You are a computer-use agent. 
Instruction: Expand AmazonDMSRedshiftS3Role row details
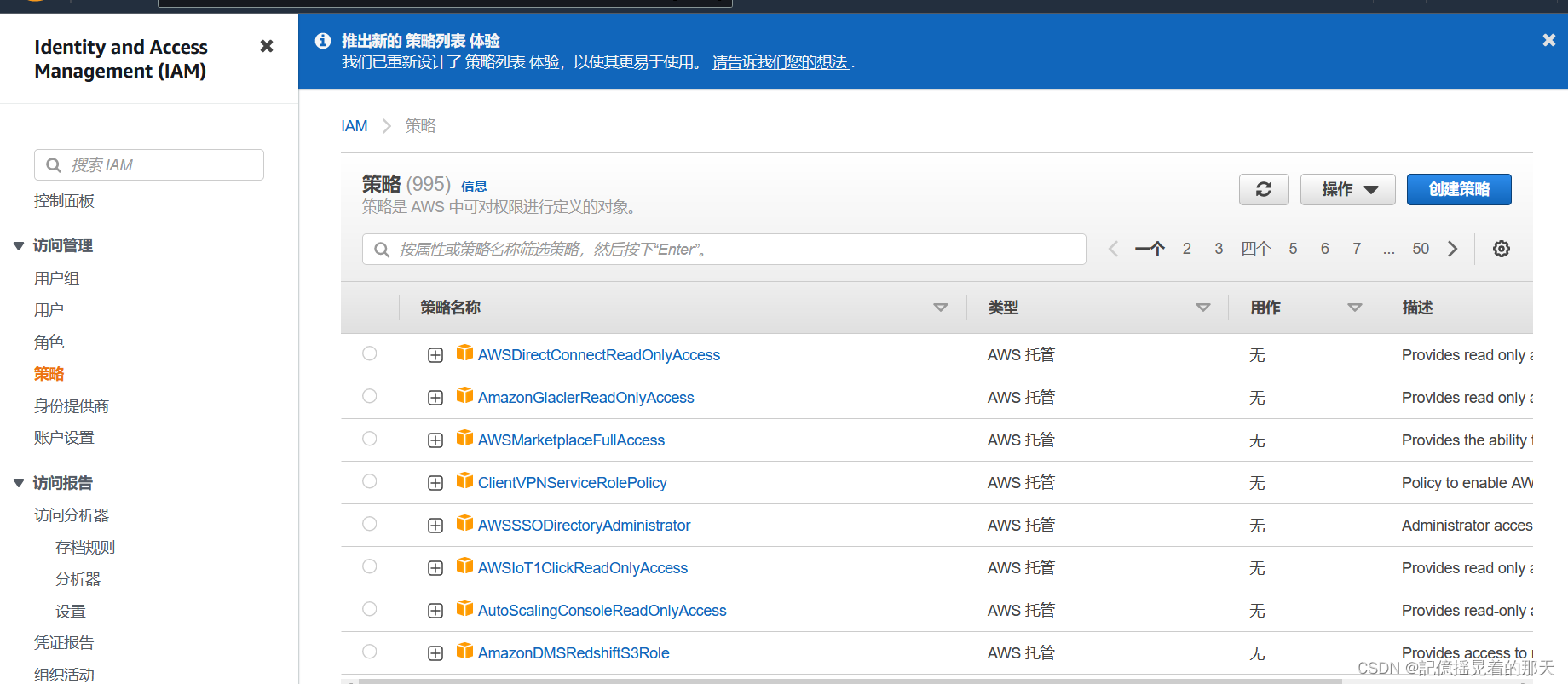435,653
